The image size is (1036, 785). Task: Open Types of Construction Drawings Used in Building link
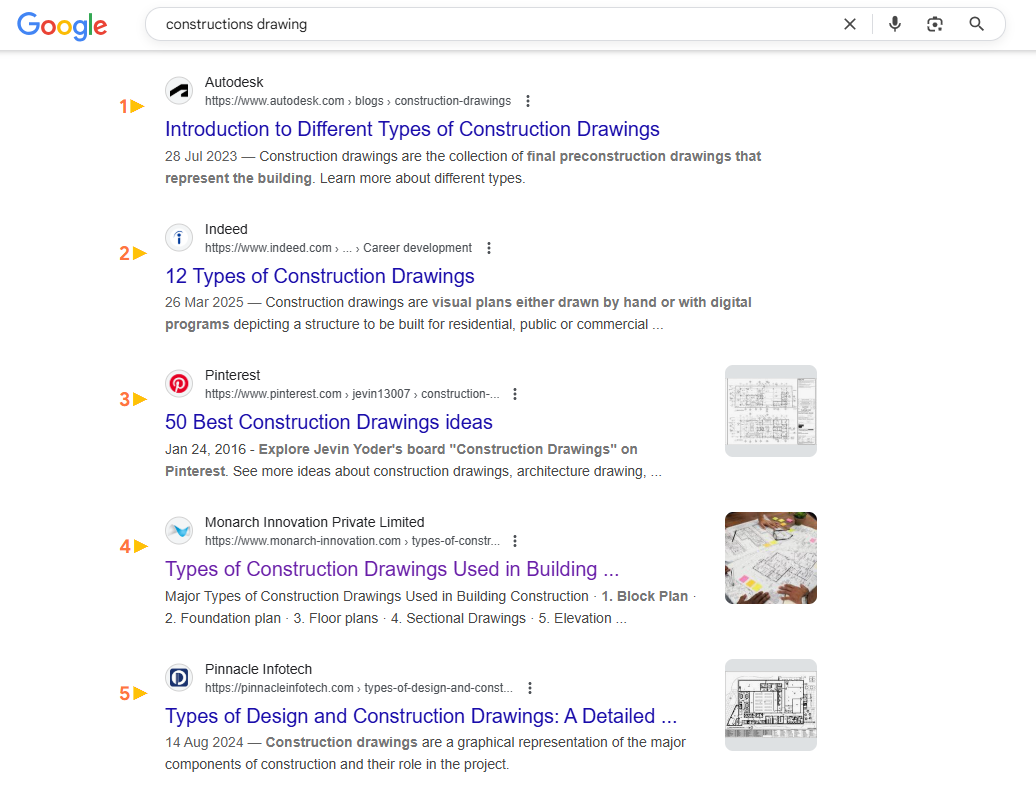[392, 569]
